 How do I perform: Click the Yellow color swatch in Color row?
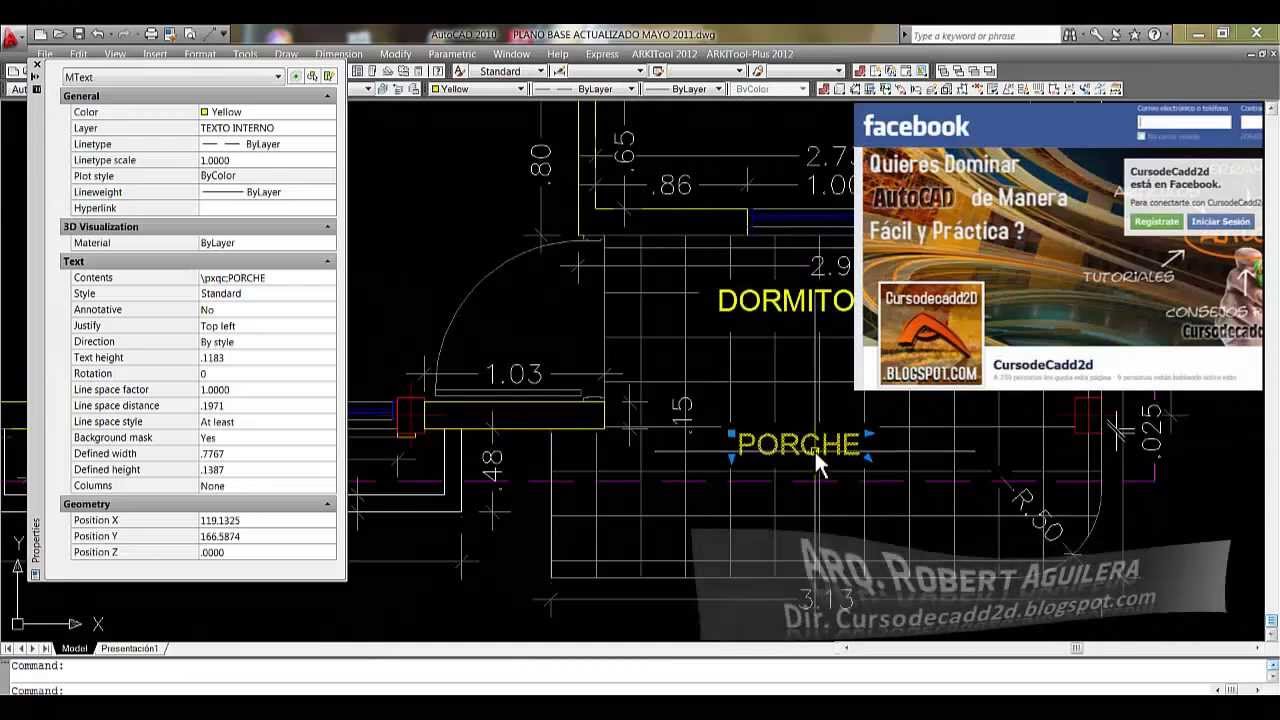(x=205, y=112)
